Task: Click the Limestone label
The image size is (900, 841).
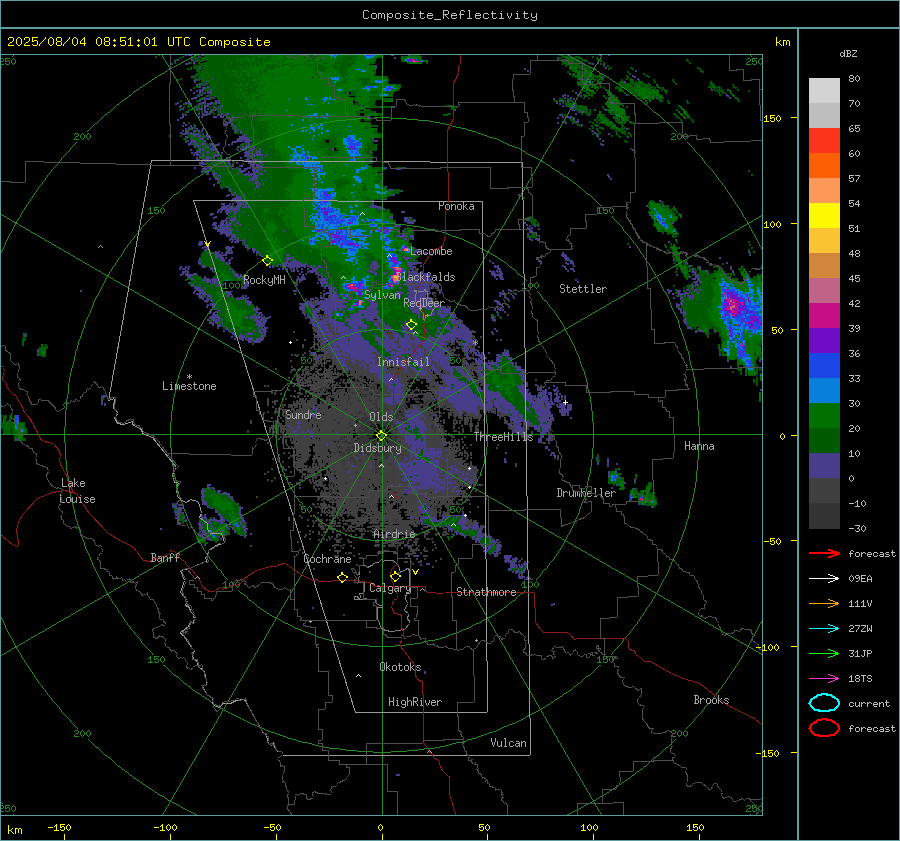Action: (x=189, y=386)
